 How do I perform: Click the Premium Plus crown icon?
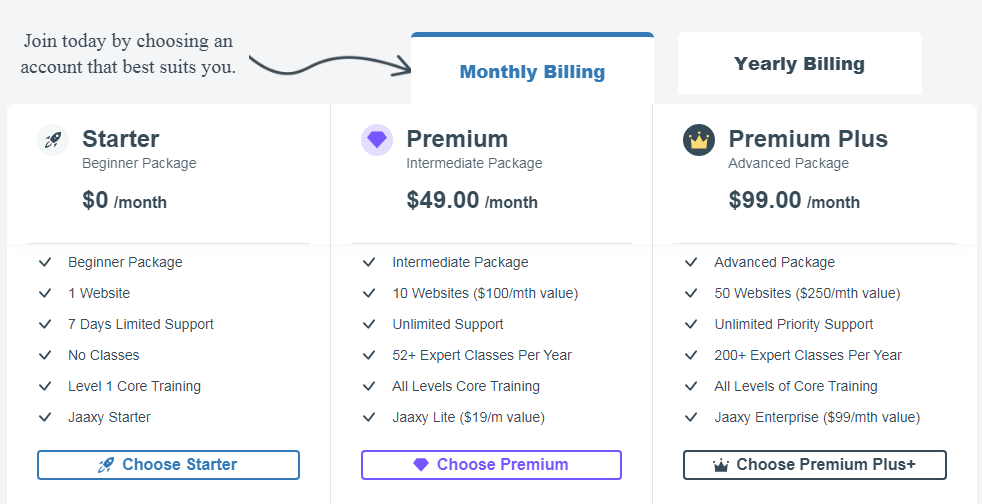pyautogui.click(x=699, y=140)
